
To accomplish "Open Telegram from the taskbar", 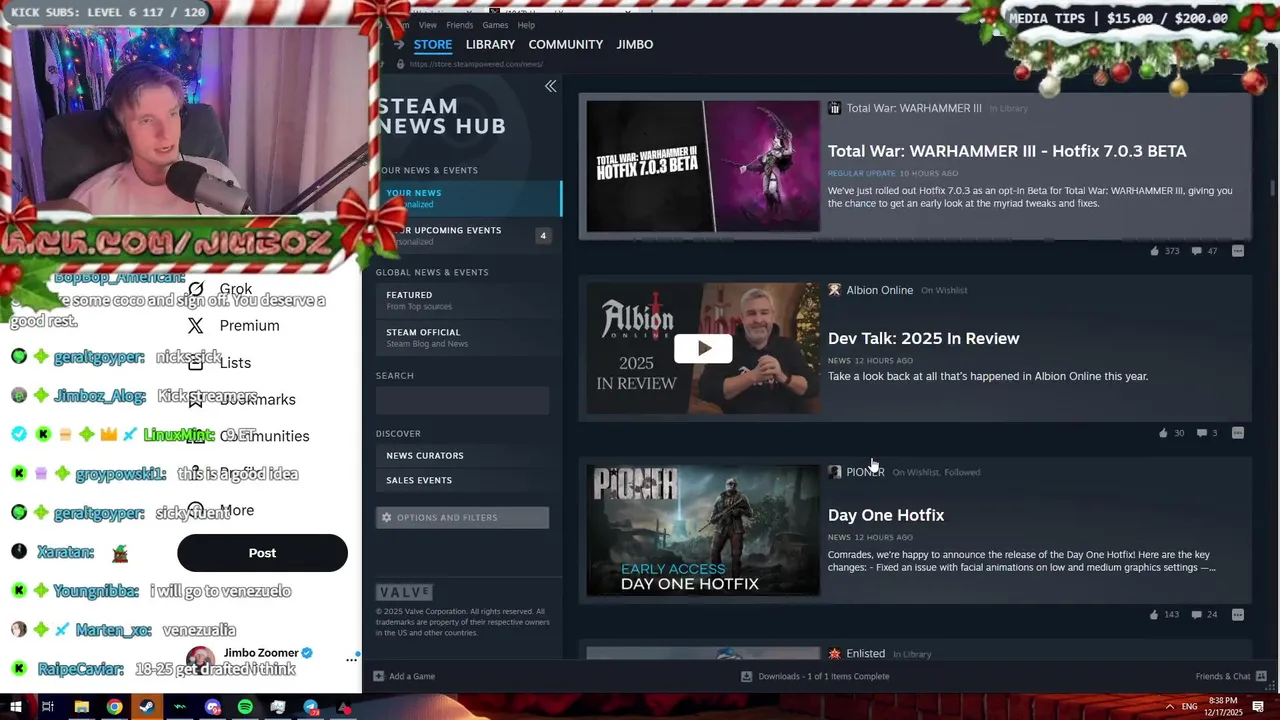I will [x=311, y=707].
